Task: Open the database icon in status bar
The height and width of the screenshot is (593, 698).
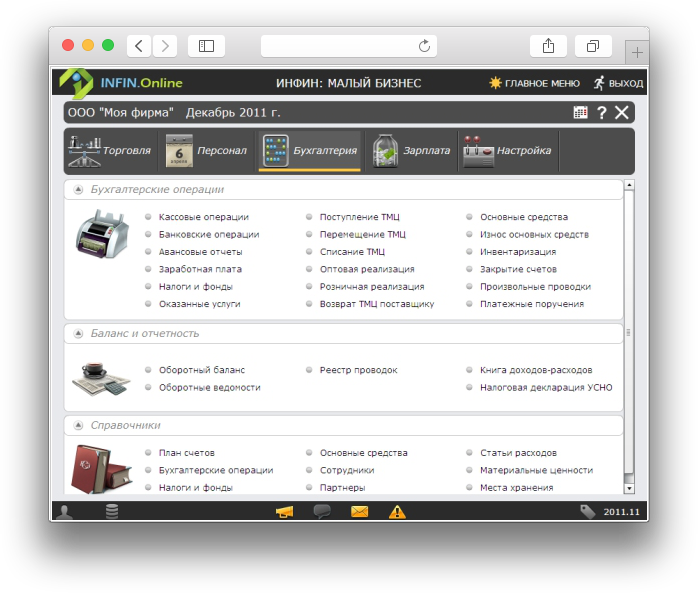Action: click(112, 511)
